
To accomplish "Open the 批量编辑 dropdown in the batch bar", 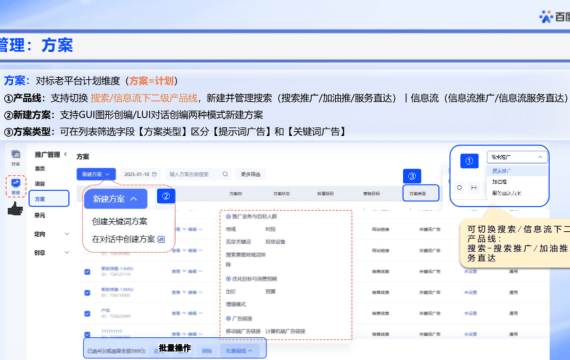I will click(239, 351).
